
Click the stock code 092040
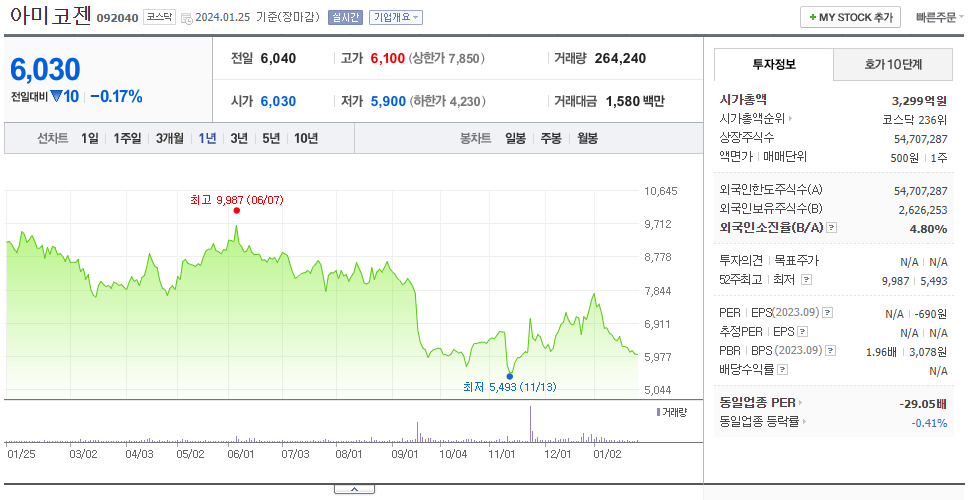[117, 18]
